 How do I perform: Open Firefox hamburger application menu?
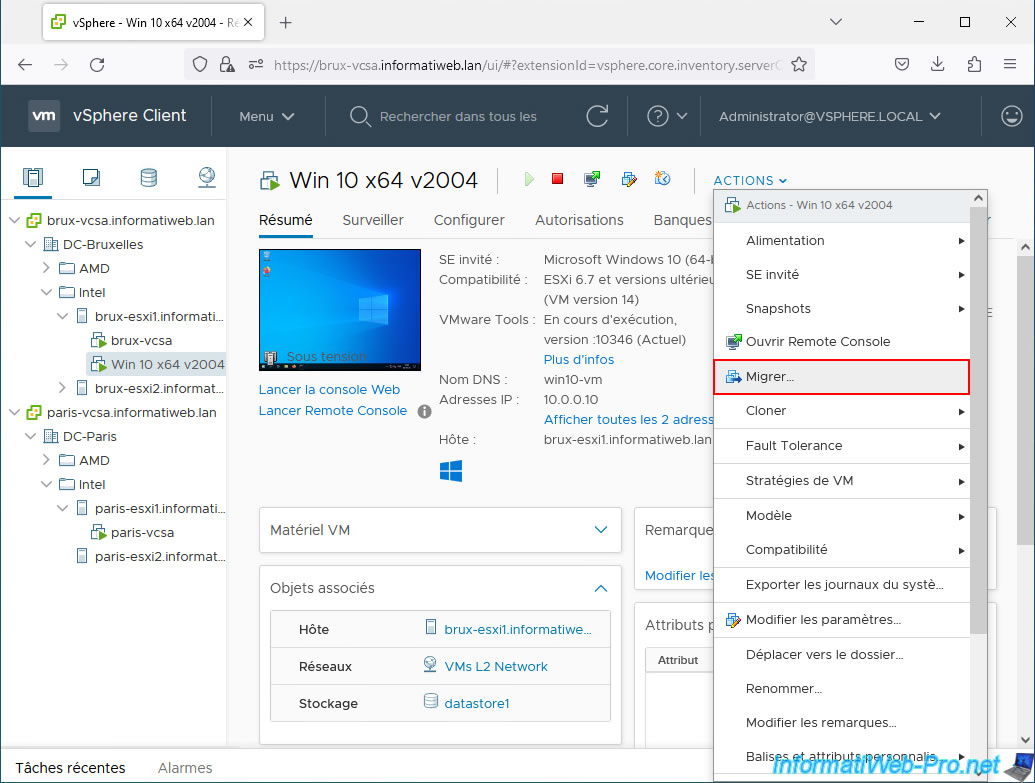[x=1009, y=64]
